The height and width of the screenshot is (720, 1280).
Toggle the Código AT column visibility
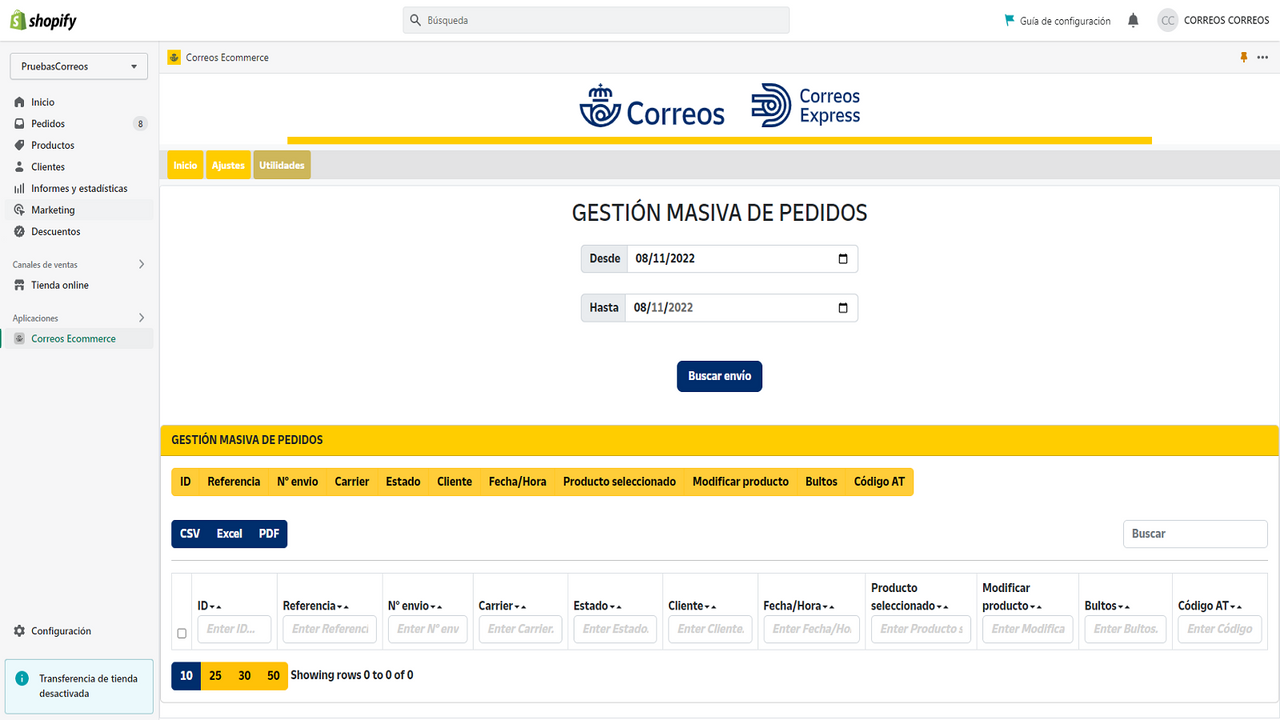pyautogui.click(x=879, y=482)
